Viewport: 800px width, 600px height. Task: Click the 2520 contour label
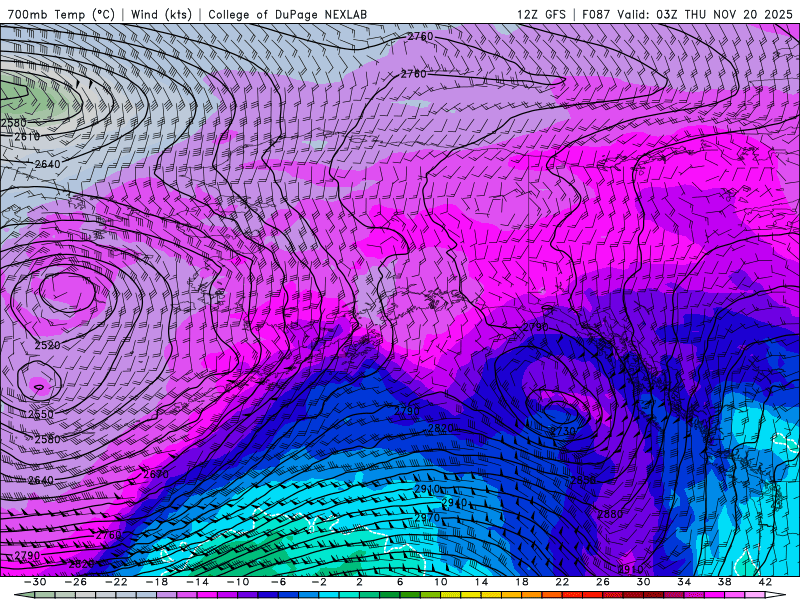(47, 345)
